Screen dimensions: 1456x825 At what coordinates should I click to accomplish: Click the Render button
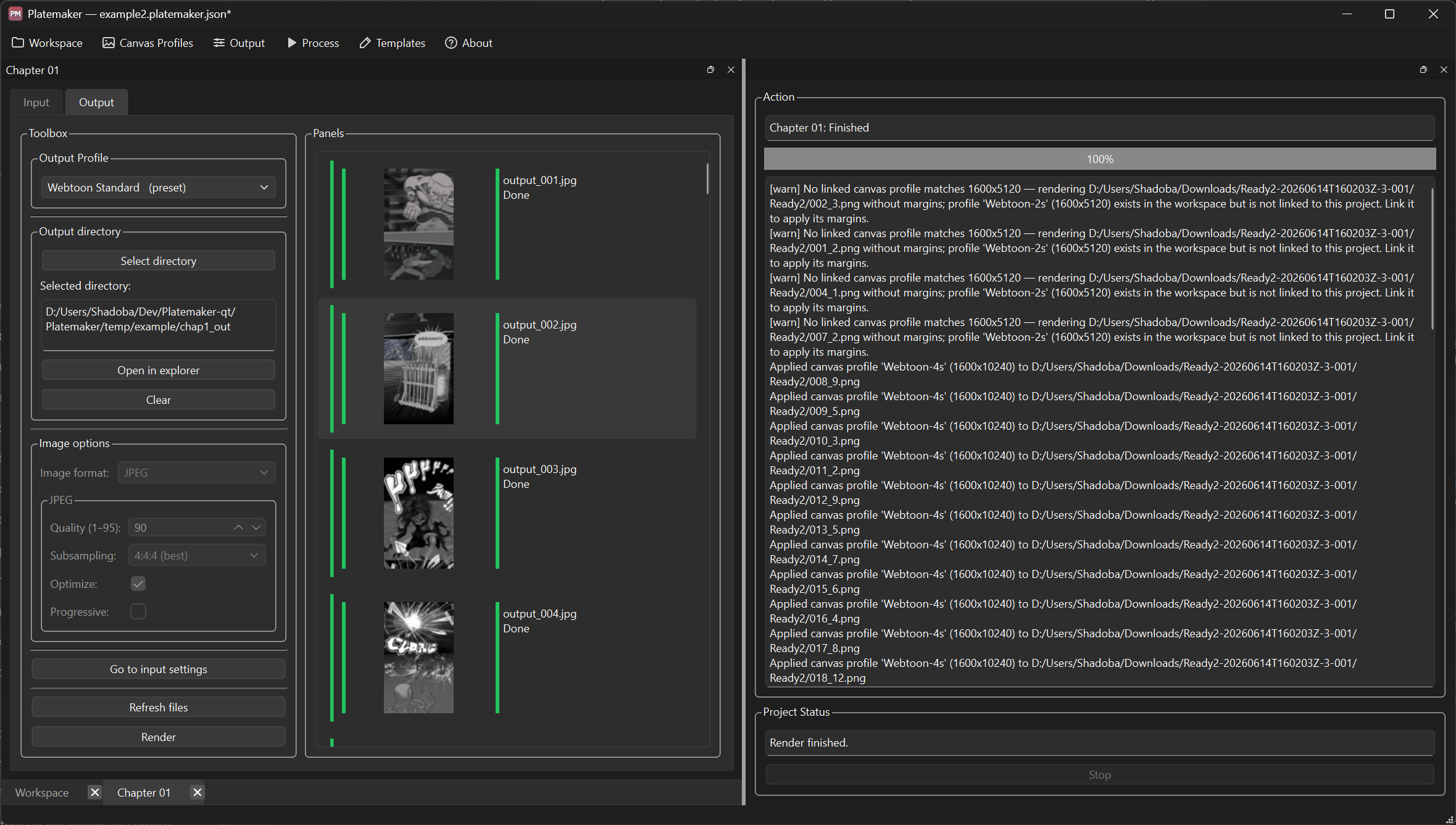coord(159,737)
